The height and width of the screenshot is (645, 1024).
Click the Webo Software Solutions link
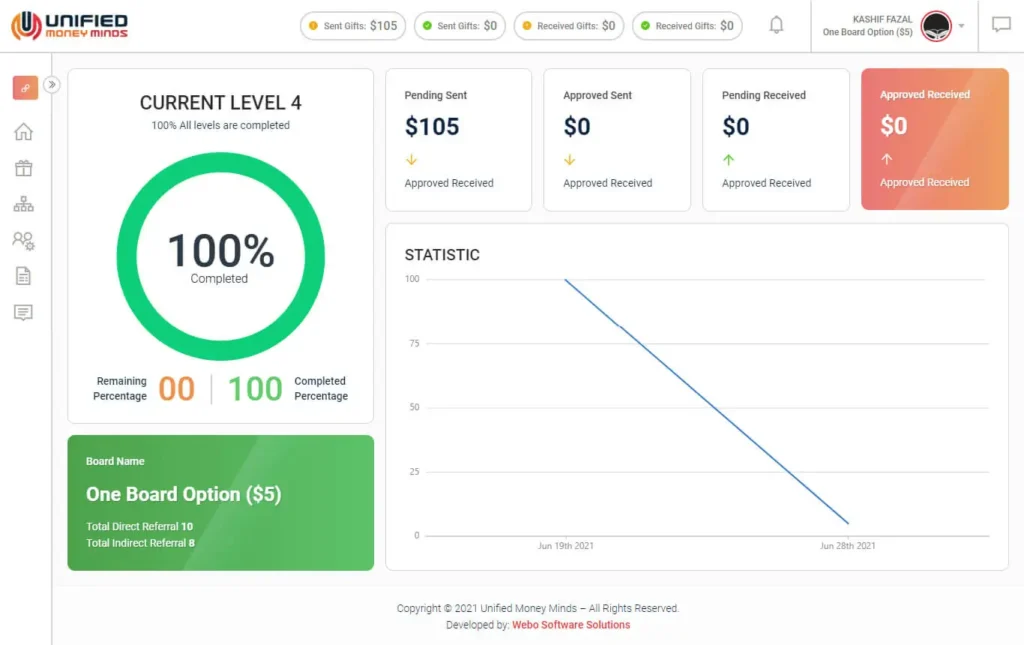571,625
